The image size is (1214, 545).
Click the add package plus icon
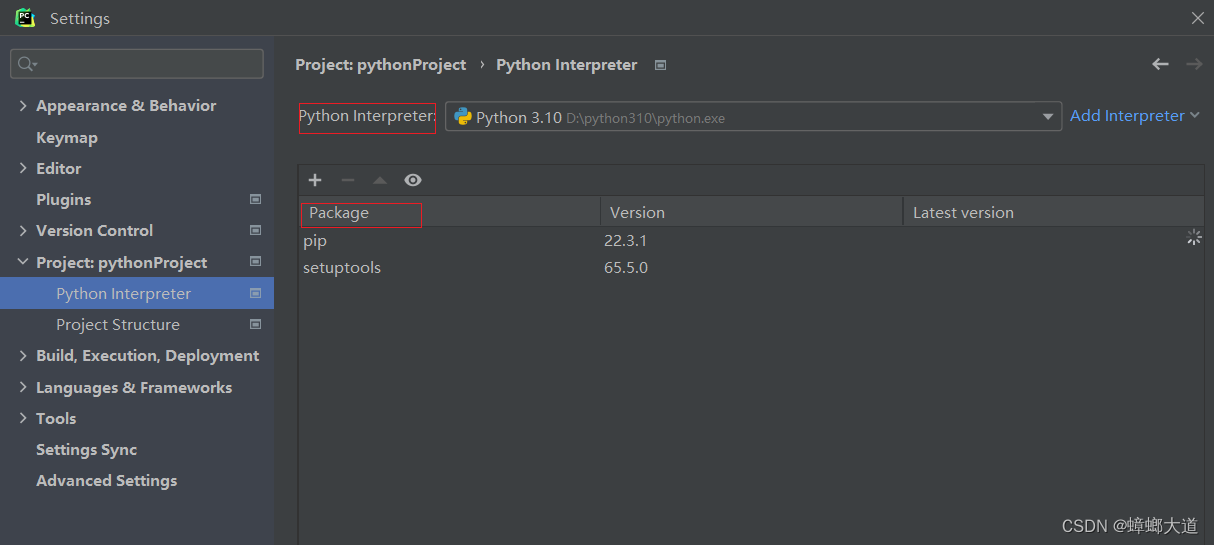coord(315,180)
